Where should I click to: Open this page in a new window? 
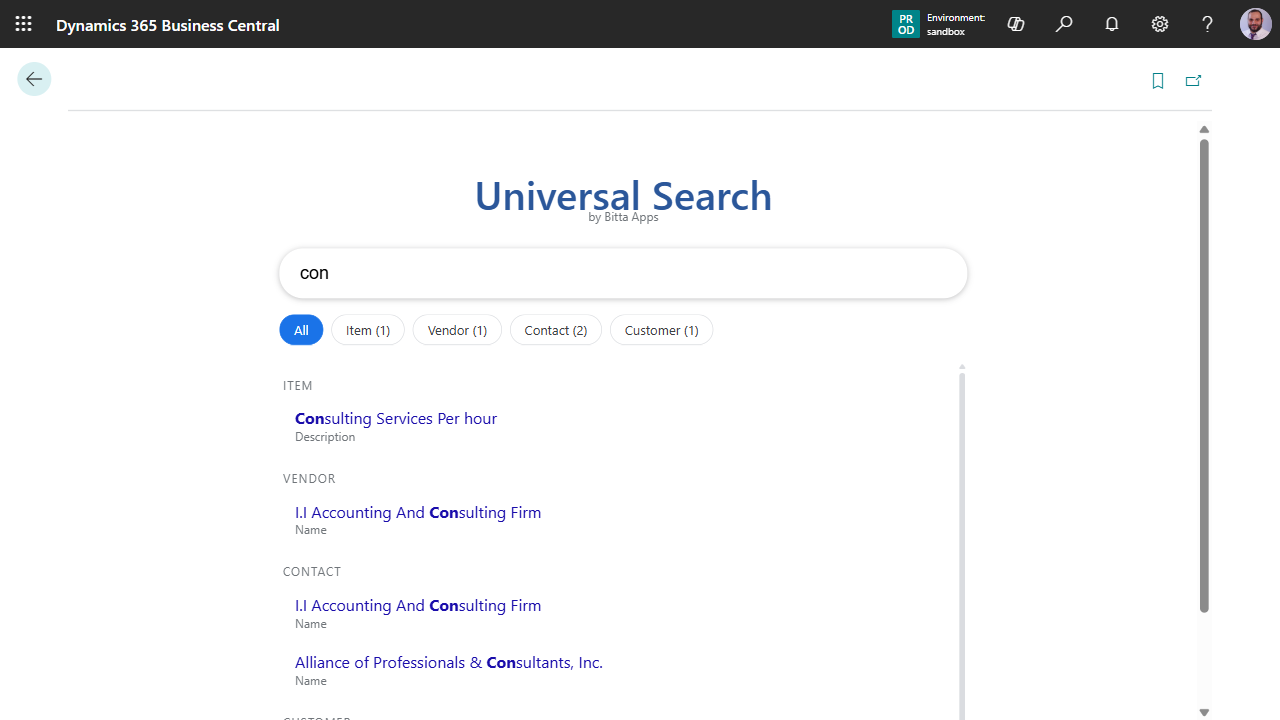pyautogui.click(x=1193, y=81)
